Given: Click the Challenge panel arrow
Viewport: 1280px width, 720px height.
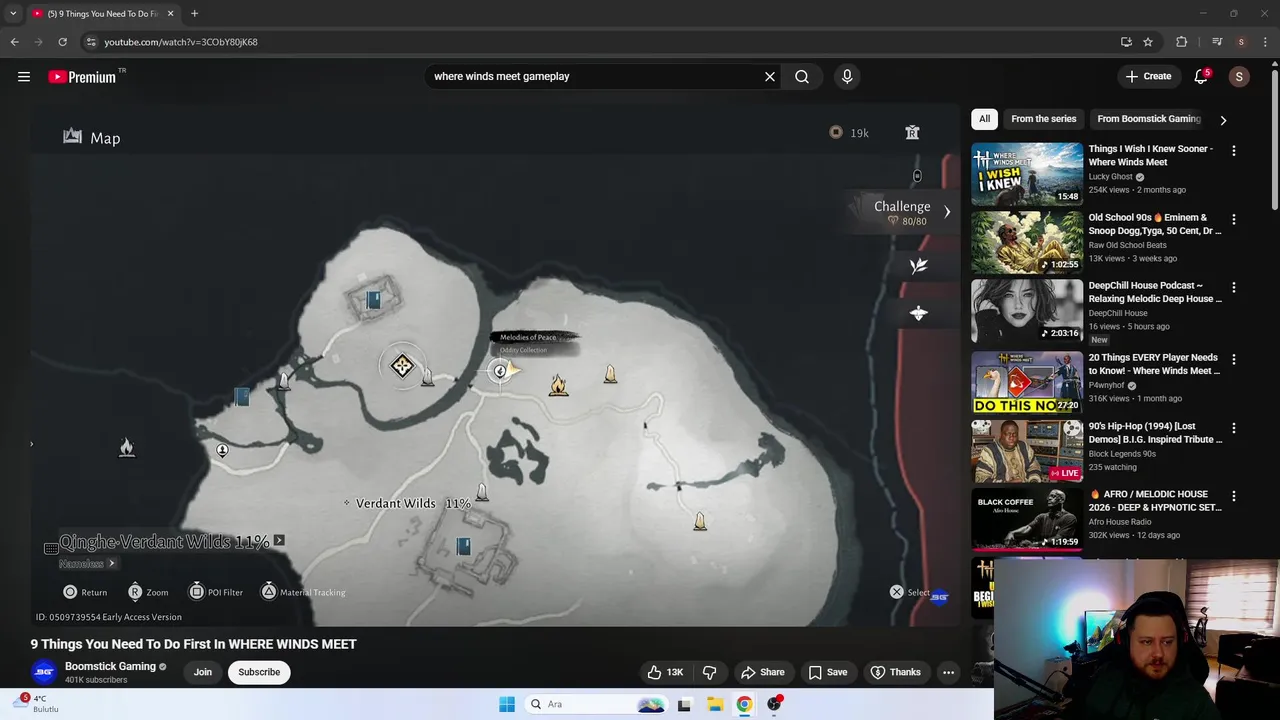Looking at the screenshot, I should (x=946, y=212).
